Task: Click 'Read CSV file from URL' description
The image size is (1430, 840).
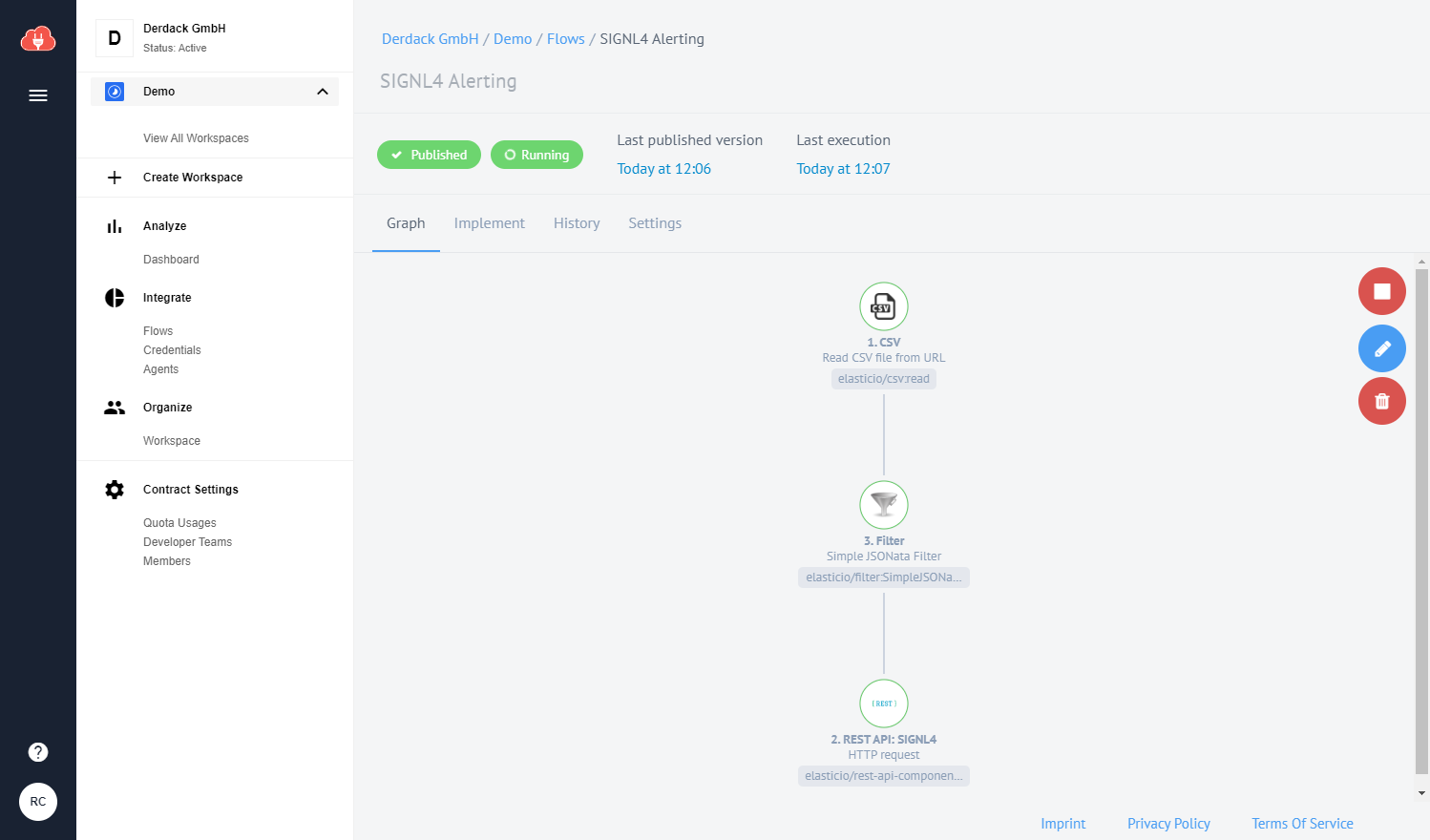Action: coord(884,358)
